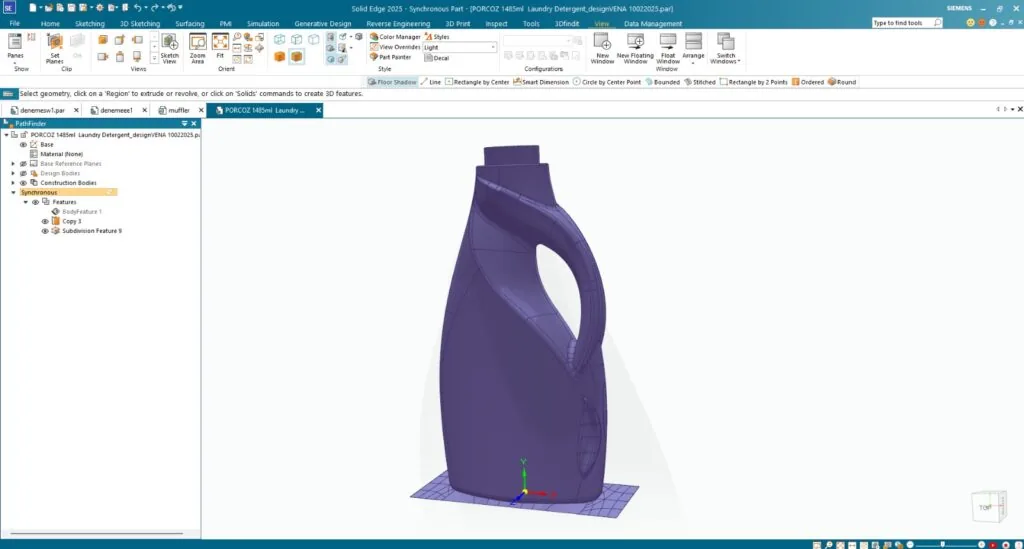Viewport: 1024px width, 549px height.
Task: Switch to the Surfacing ribbon tab
Action: pyautogui.click(x=190, y=24)
